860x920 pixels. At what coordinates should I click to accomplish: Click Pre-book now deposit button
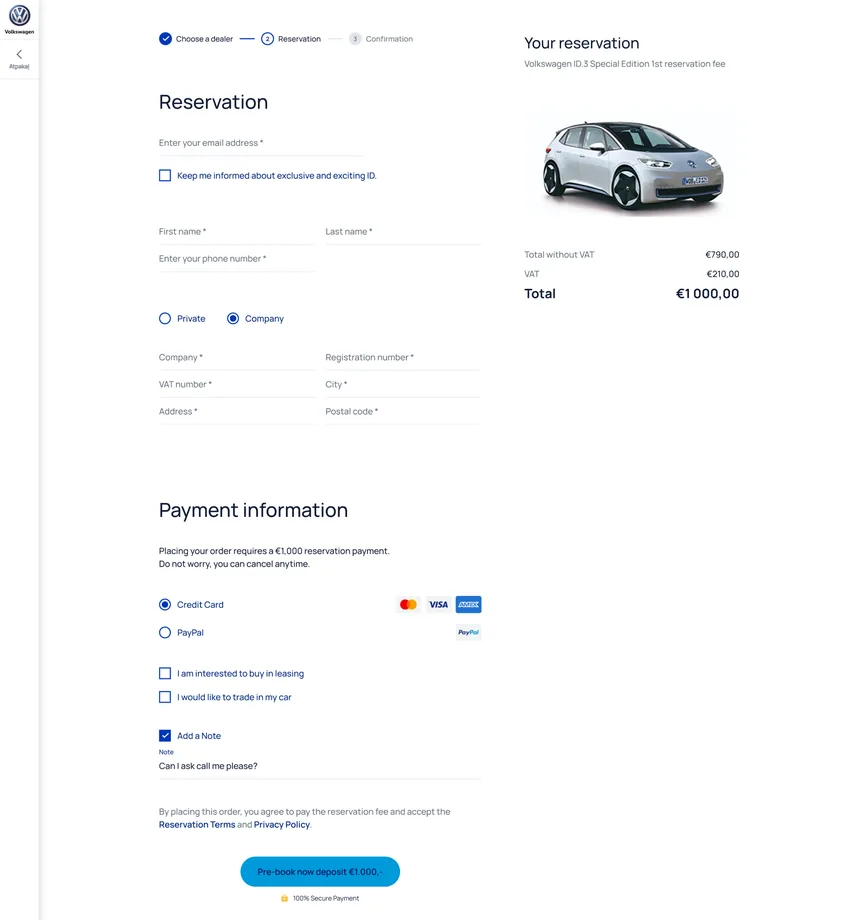[320, 872]
